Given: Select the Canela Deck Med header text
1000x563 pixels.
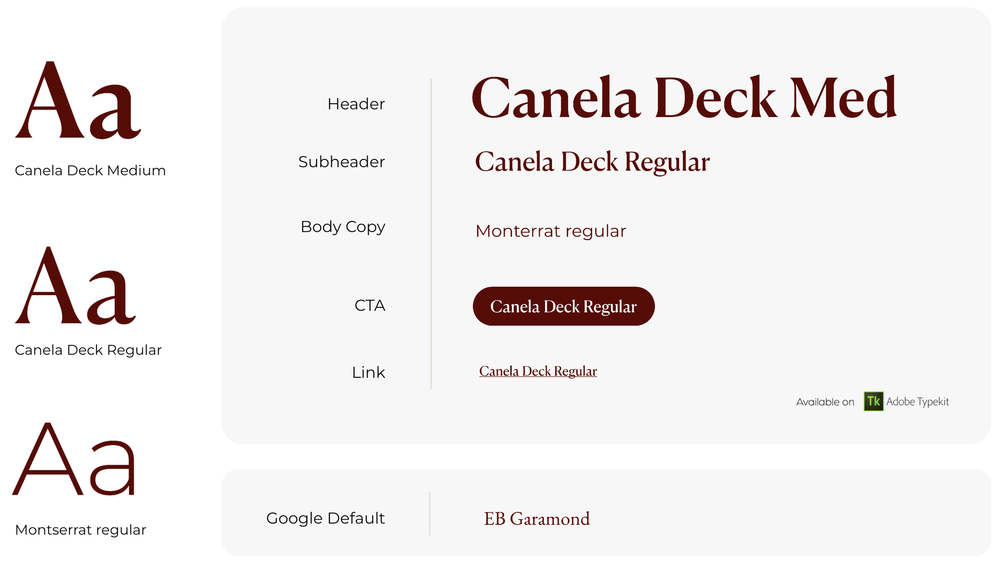Looking at the screenshot, I should pyautogui.click(x=684, y=98).
